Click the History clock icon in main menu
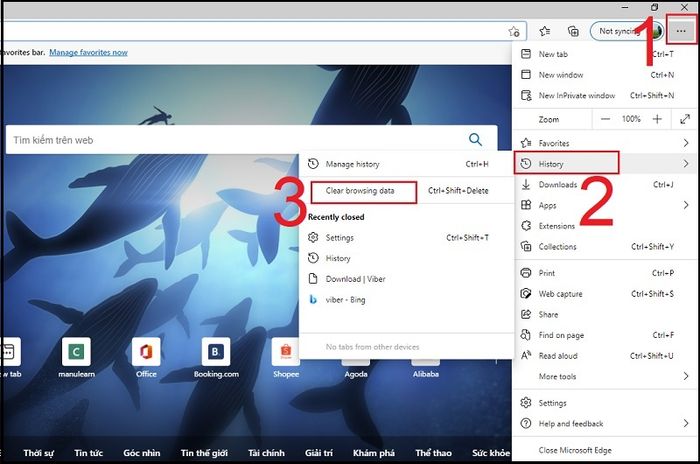700x464 pixels. tap(526, 163)
